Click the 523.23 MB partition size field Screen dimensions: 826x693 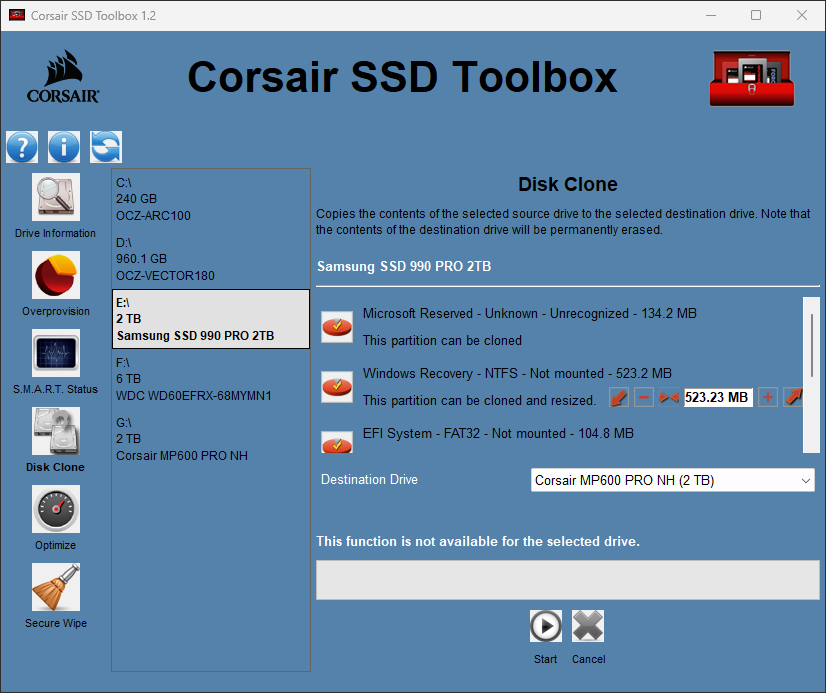717,398
